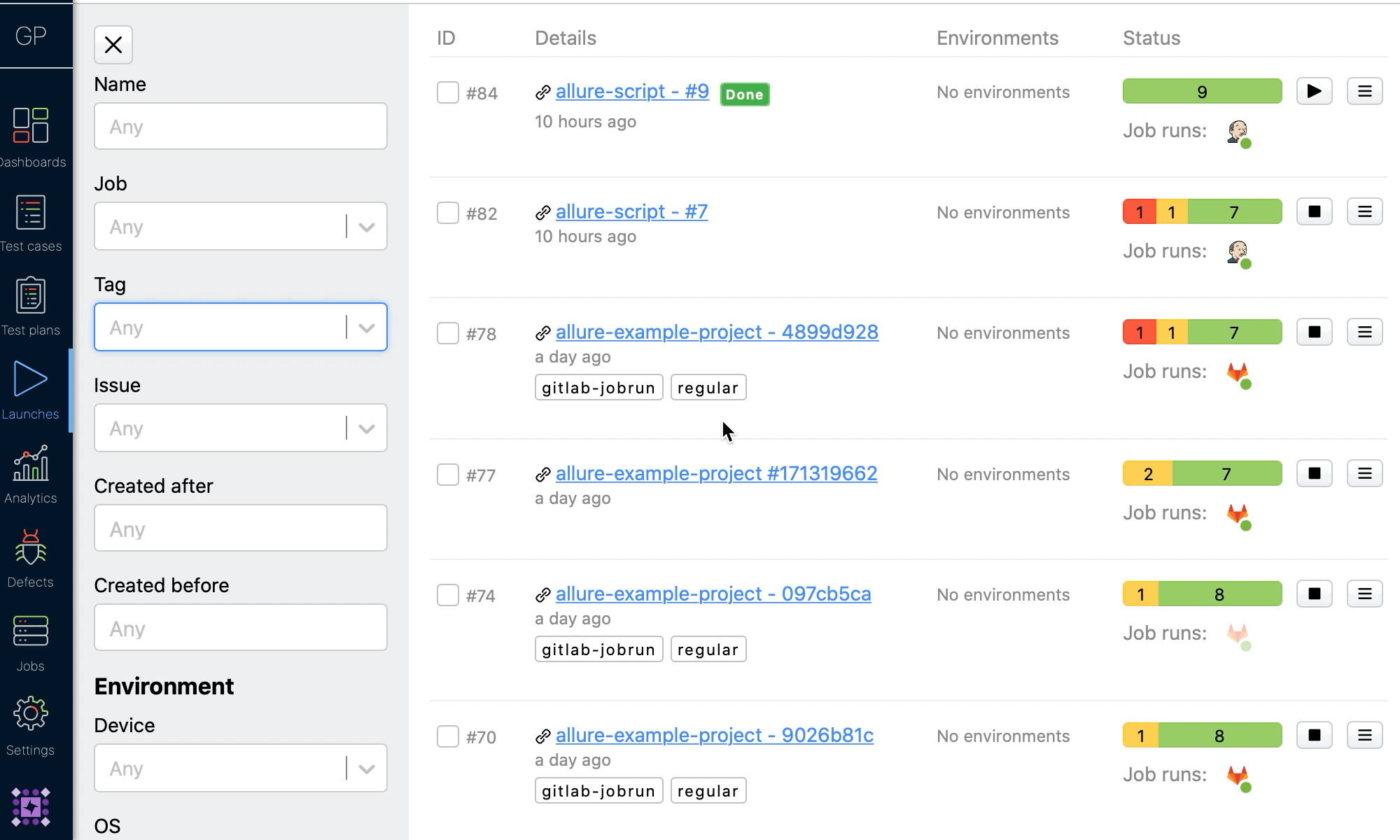
Task: Stop launch #82 with stop button
Action: (1314, 211)
